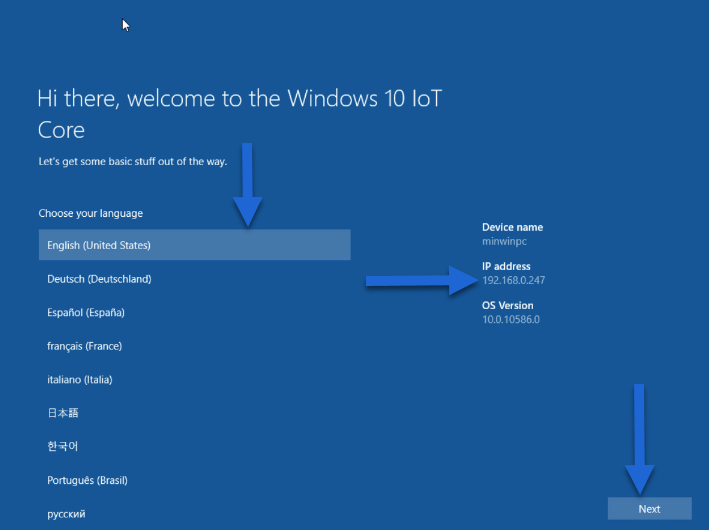Select the Korean 한국어 language entry
This screenshot has height=530, width=709.
(194, 446)
